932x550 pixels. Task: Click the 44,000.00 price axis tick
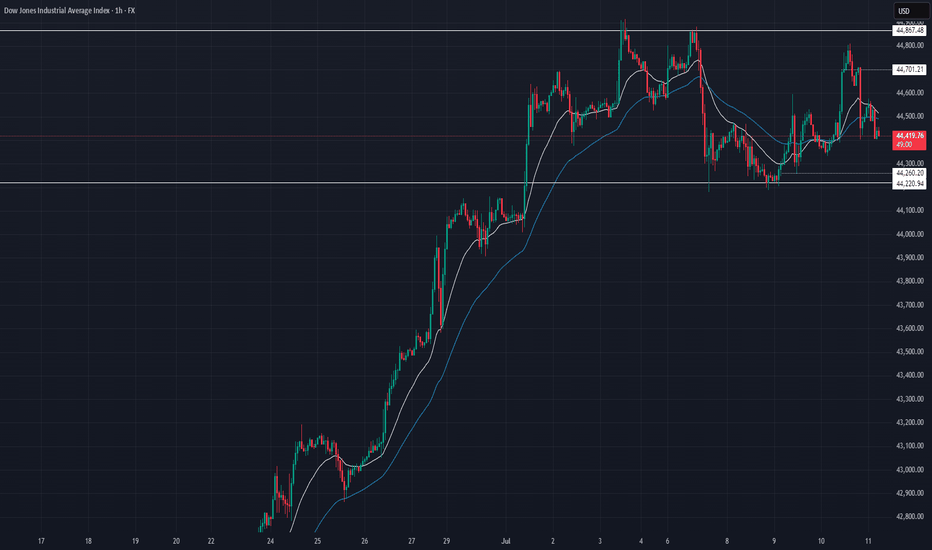pos(909,234)
